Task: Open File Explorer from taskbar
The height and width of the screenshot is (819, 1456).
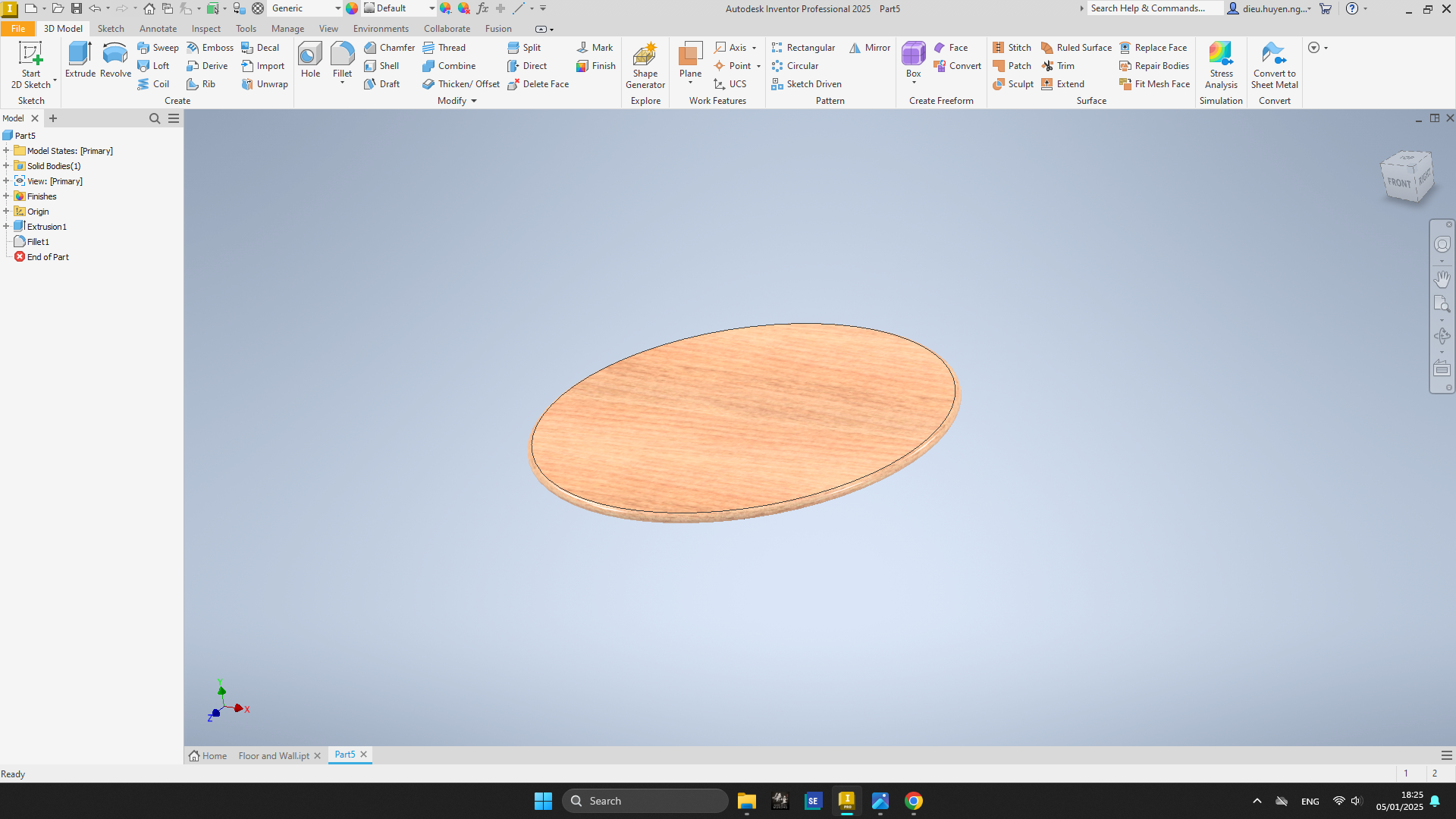Action: 747,801
